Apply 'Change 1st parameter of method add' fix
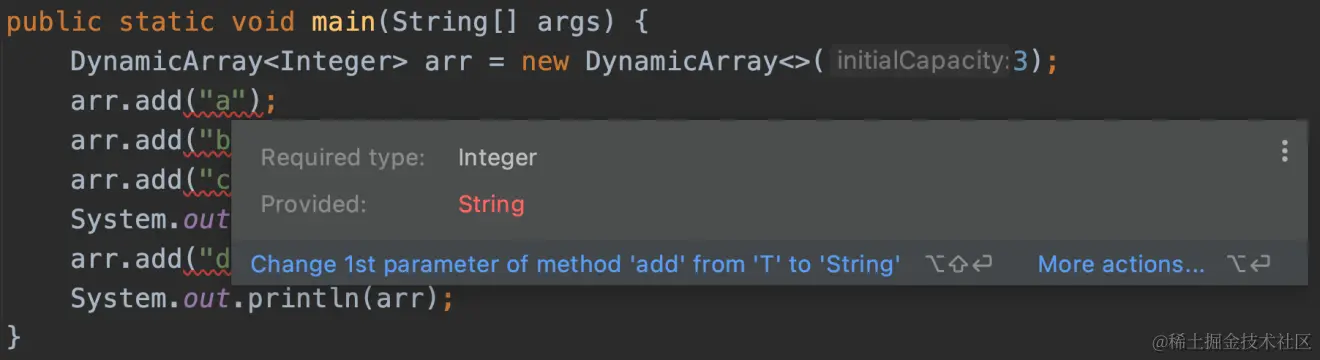The image size is (1320, 360). tap(575, 264)
